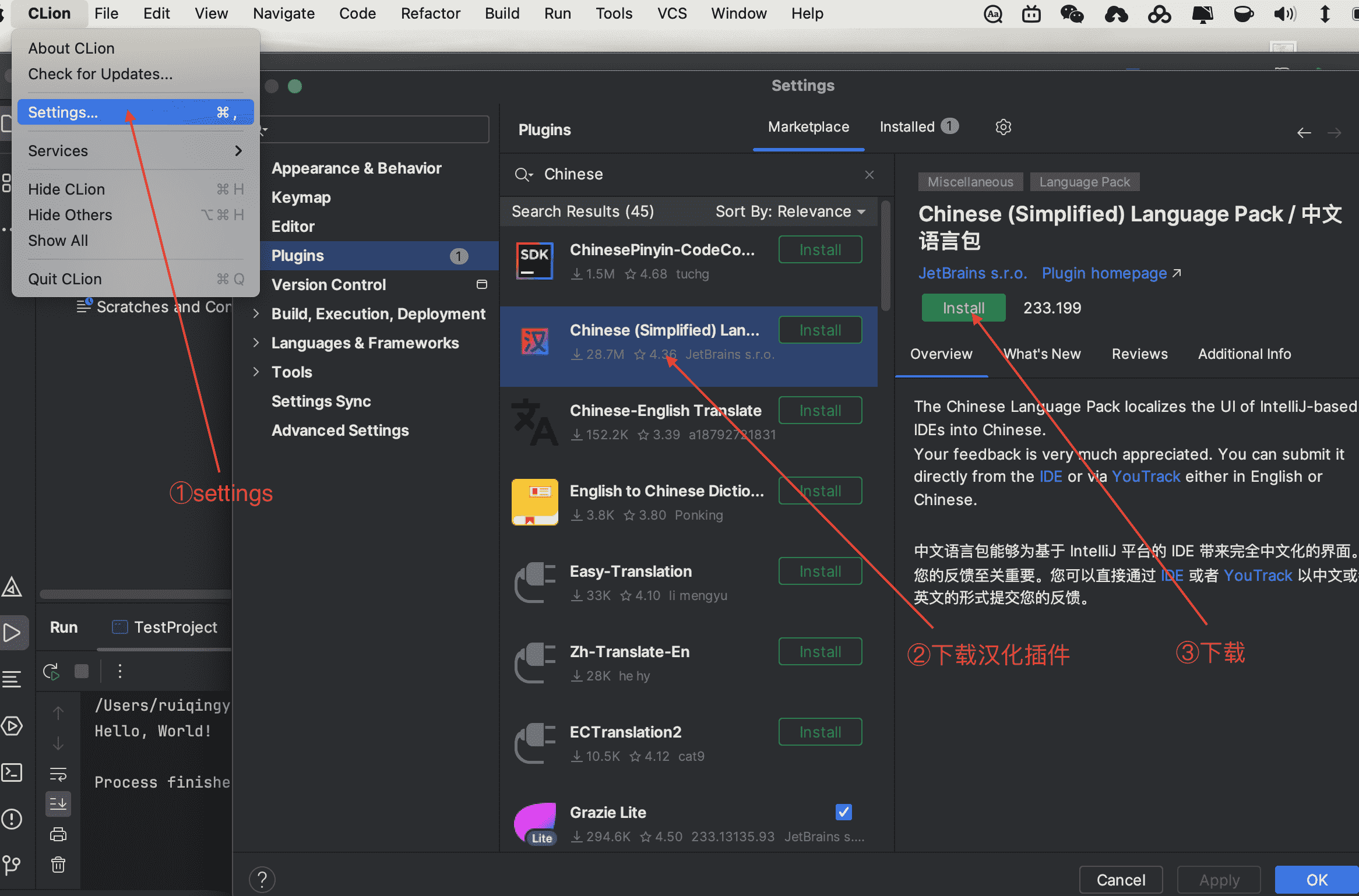
Task: Open the TODO list sidebar icon
Action: pyautogui.click(x=11, y=679)
